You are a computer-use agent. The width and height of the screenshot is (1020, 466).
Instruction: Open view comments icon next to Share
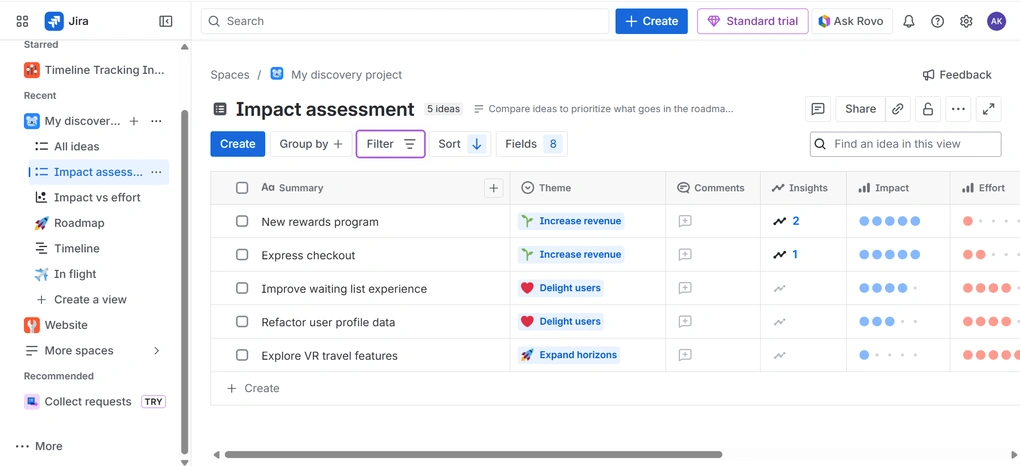[818, 109]
